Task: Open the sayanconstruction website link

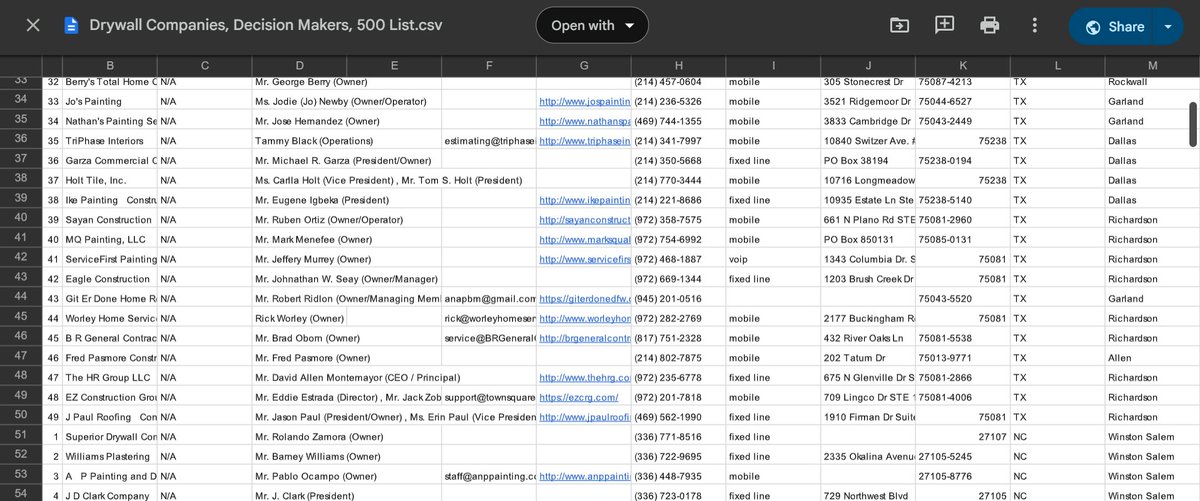Action: coord(584,219)
